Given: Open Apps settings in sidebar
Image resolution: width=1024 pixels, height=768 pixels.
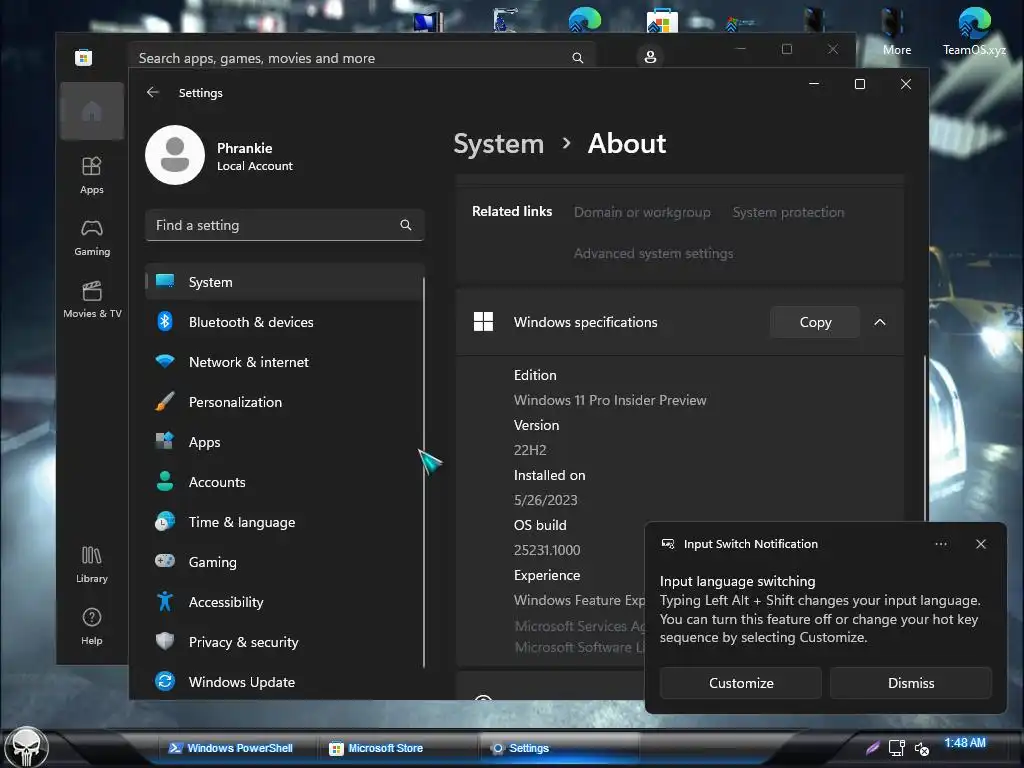Looking at the screenshot, I should point(285,442).
